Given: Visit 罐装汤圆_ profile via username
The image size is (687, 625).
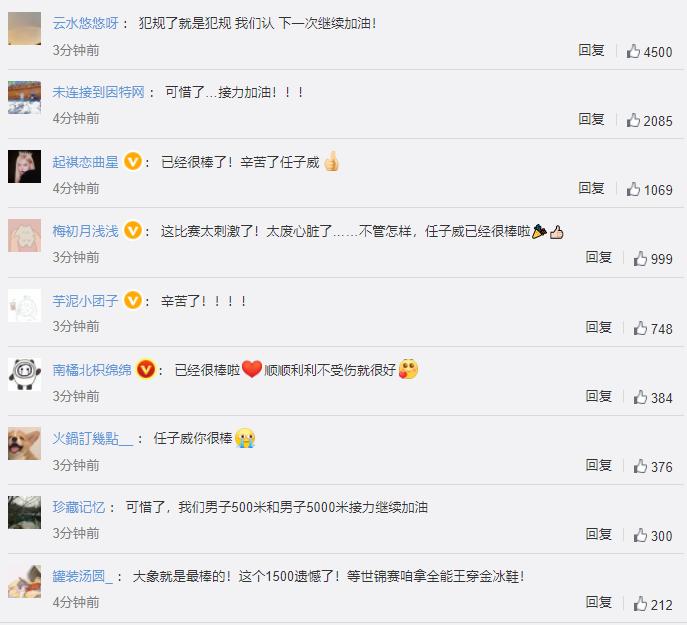Looking at the screenshot, I should pyautogui.click(x=82, y=576).
